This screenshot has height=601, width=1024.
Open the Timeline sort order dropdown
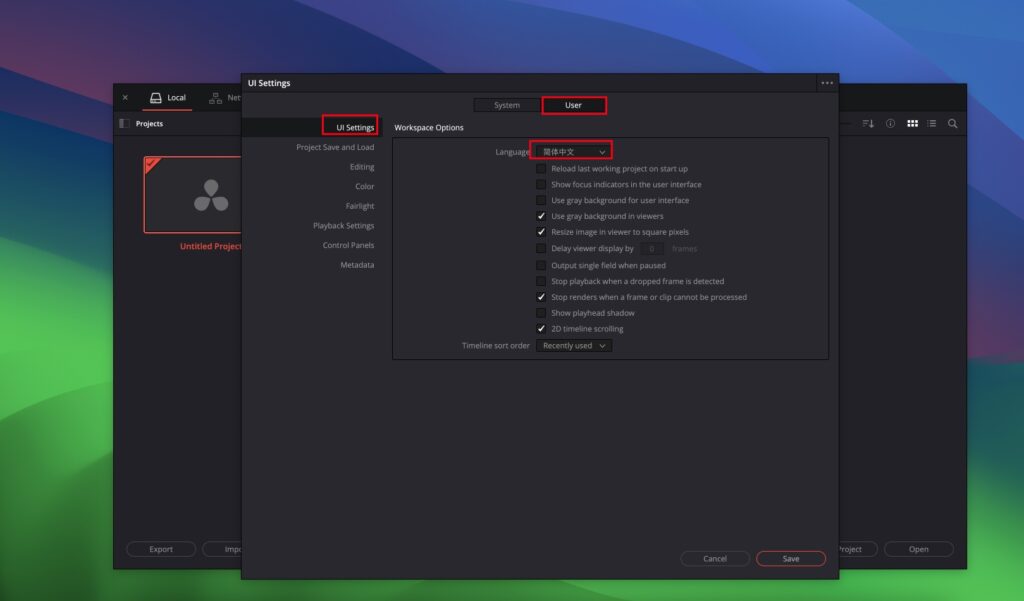(x=573, y=345)
